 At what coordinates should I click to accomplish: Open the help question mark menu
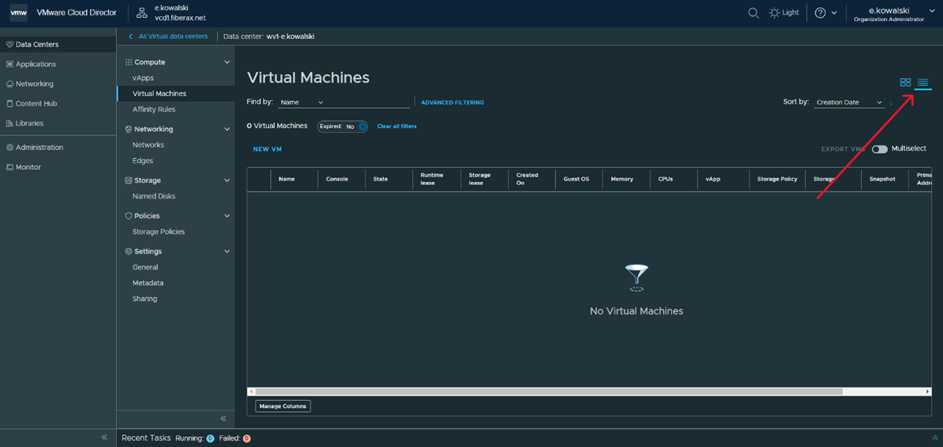(x=820, y=13)
